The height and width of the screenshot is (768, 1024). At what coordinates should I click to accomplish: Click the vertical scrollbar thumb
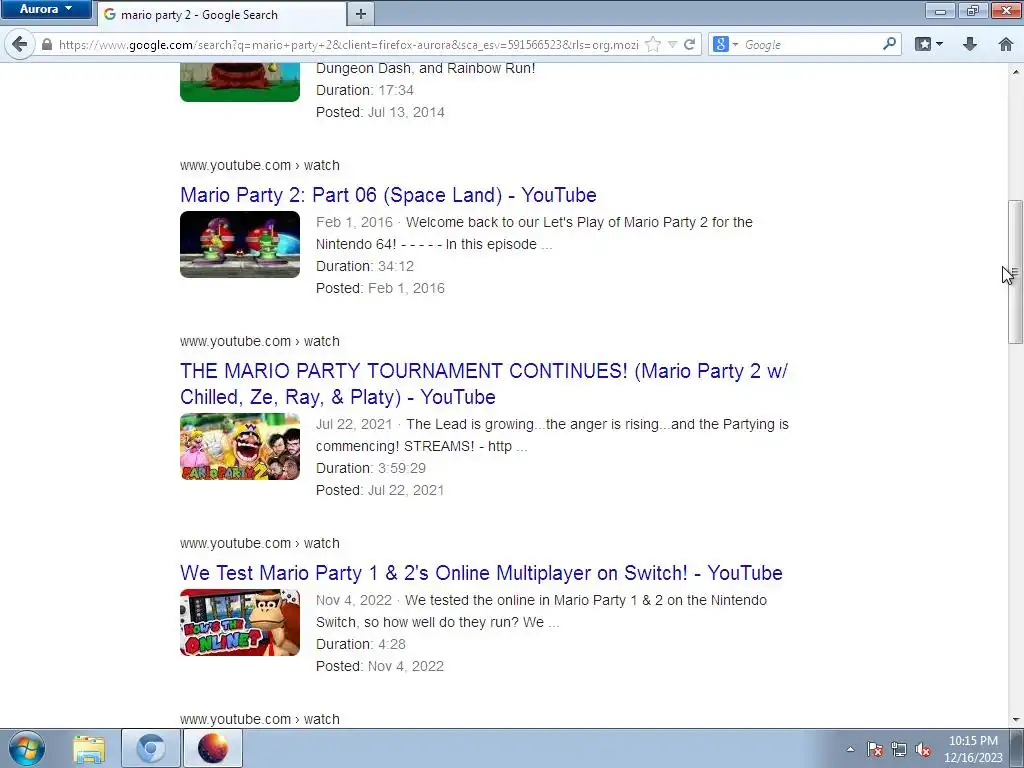[1016, 271]
